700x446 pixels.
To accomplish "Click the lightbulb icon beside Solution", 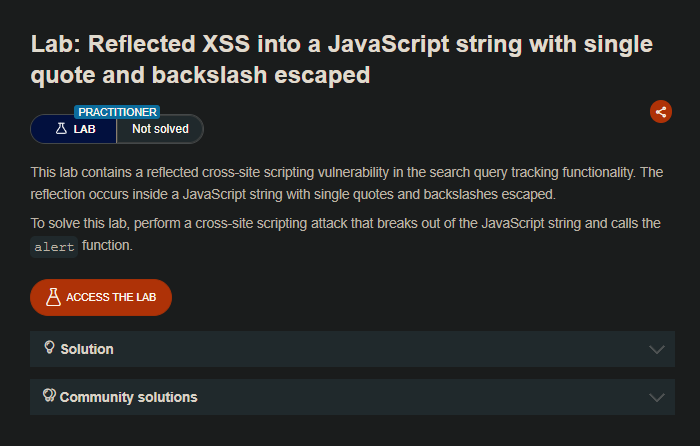I will click(x=50, y=348).
